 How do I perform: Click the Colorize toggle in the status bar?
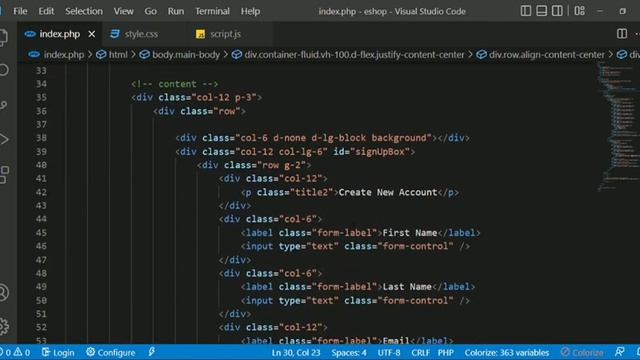[x=582, y=353]
